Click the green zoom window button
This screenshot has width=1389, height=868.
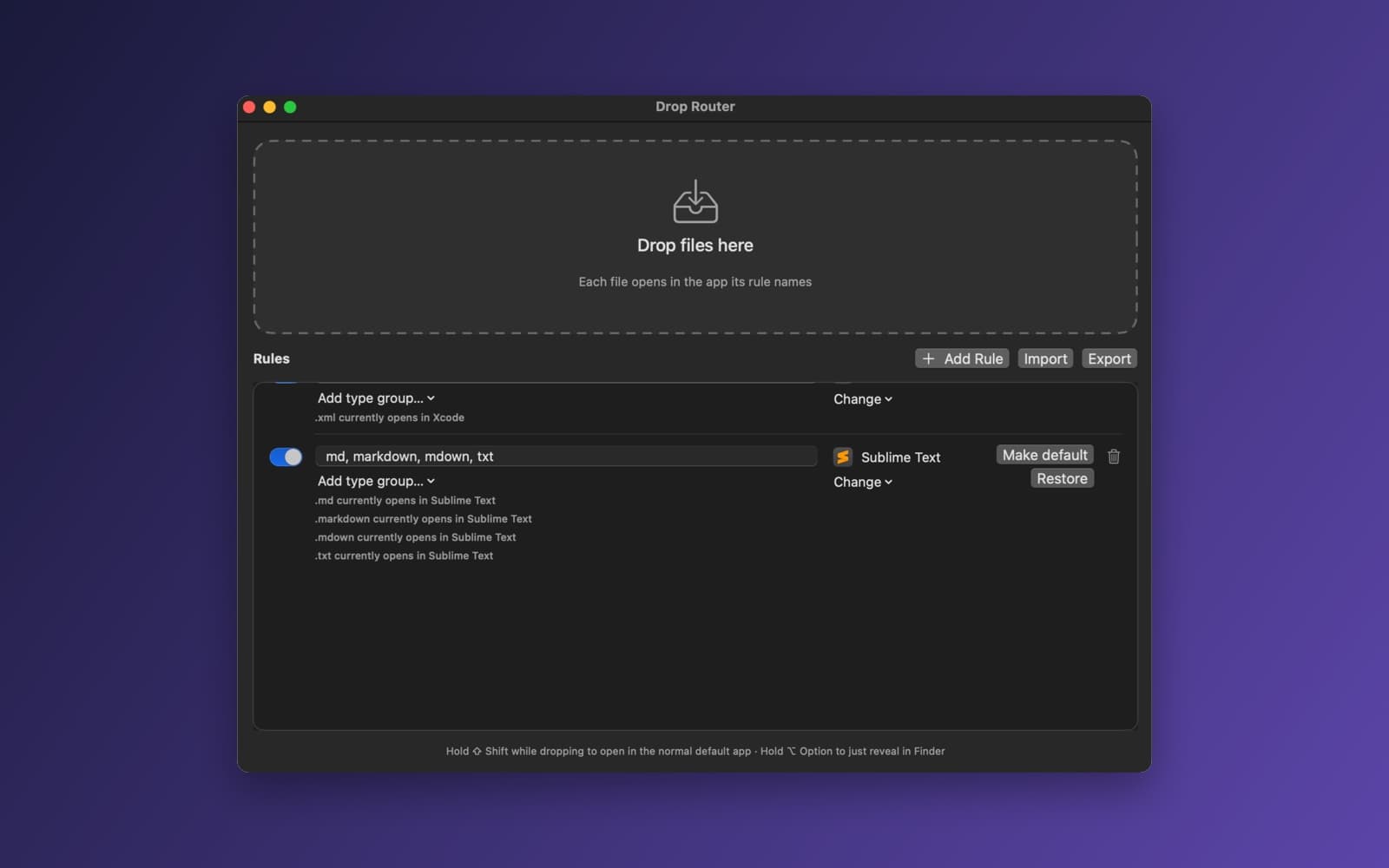290,107
